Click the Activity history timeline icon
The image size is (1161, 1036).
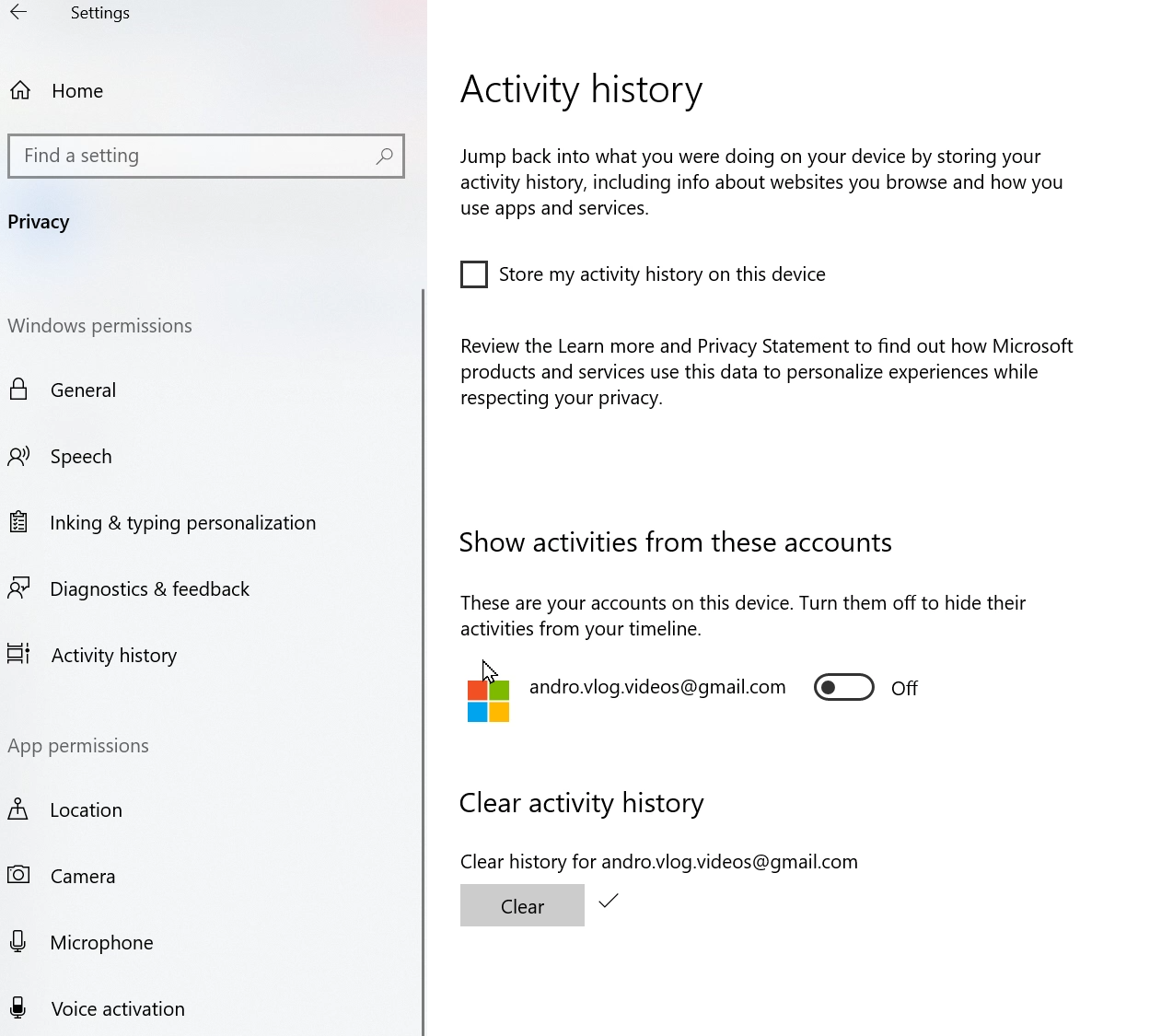(x=18, y=654)
